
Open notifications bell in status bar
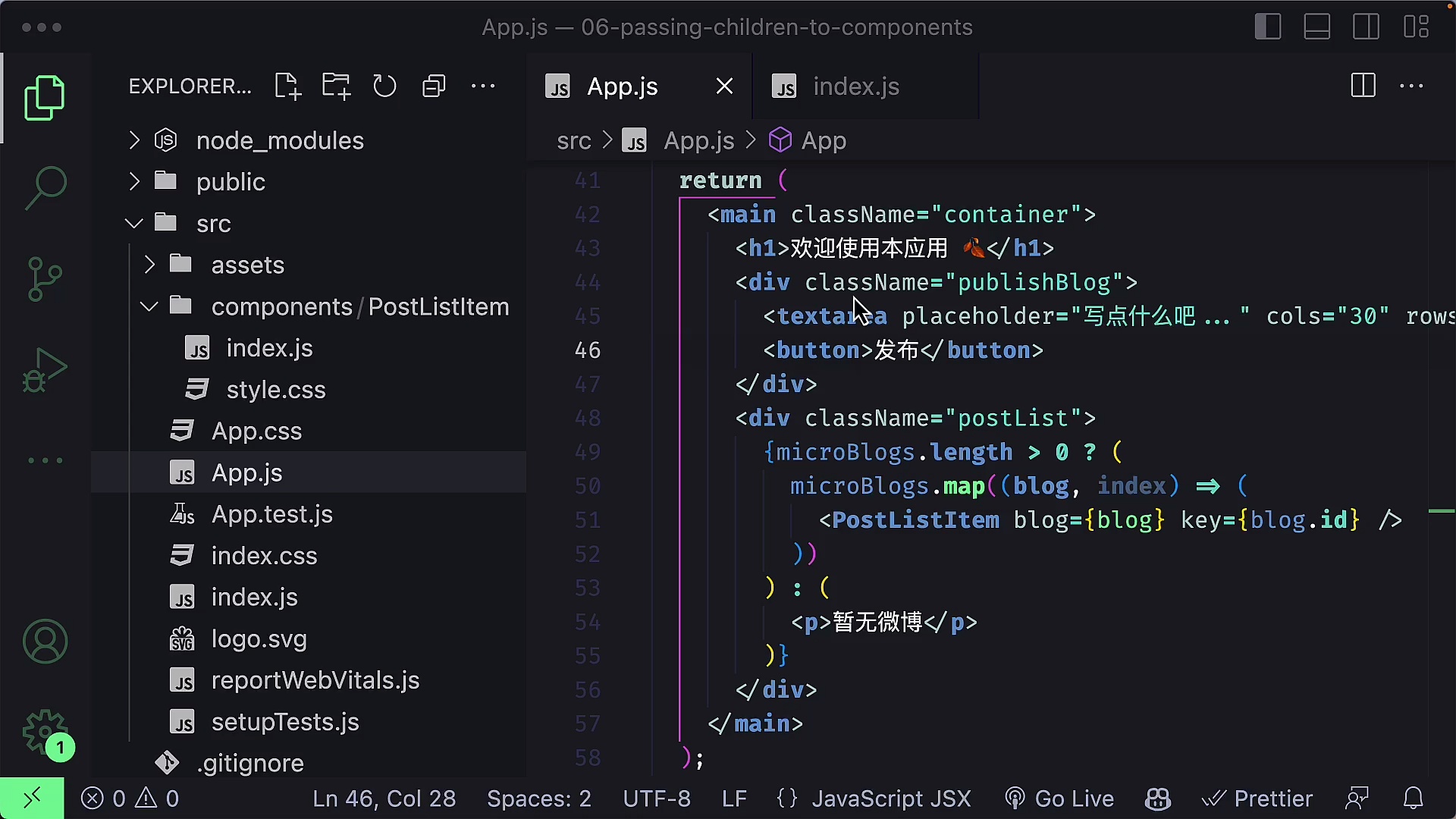[1414, 799]
